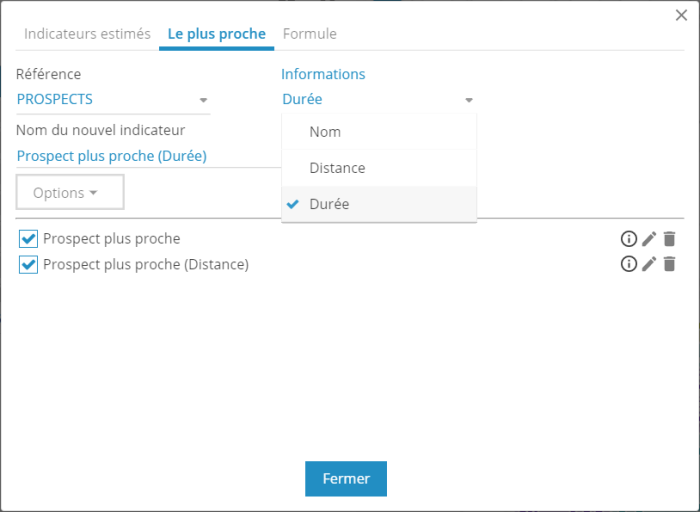Expand the Options dropdown button
The width and height of the screenshot is (700, 512).
pos(69,192)
